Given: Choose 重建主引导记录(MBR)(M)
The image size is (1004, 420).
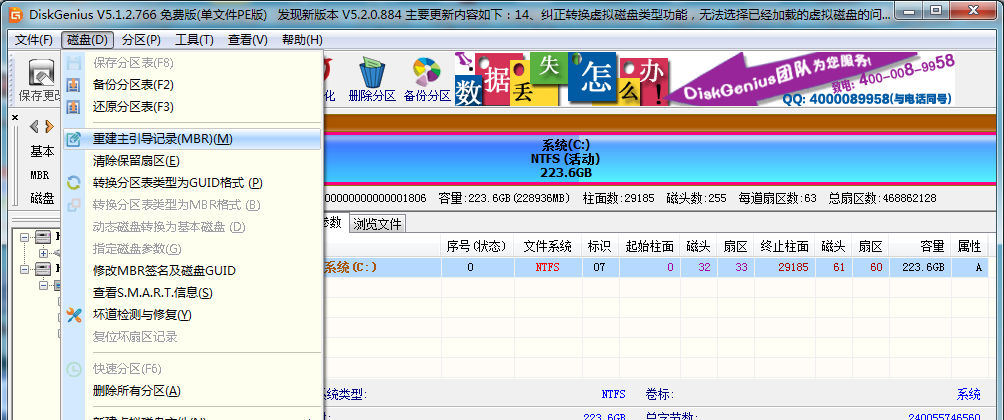Looking at the screenshot, I should 192,139.
